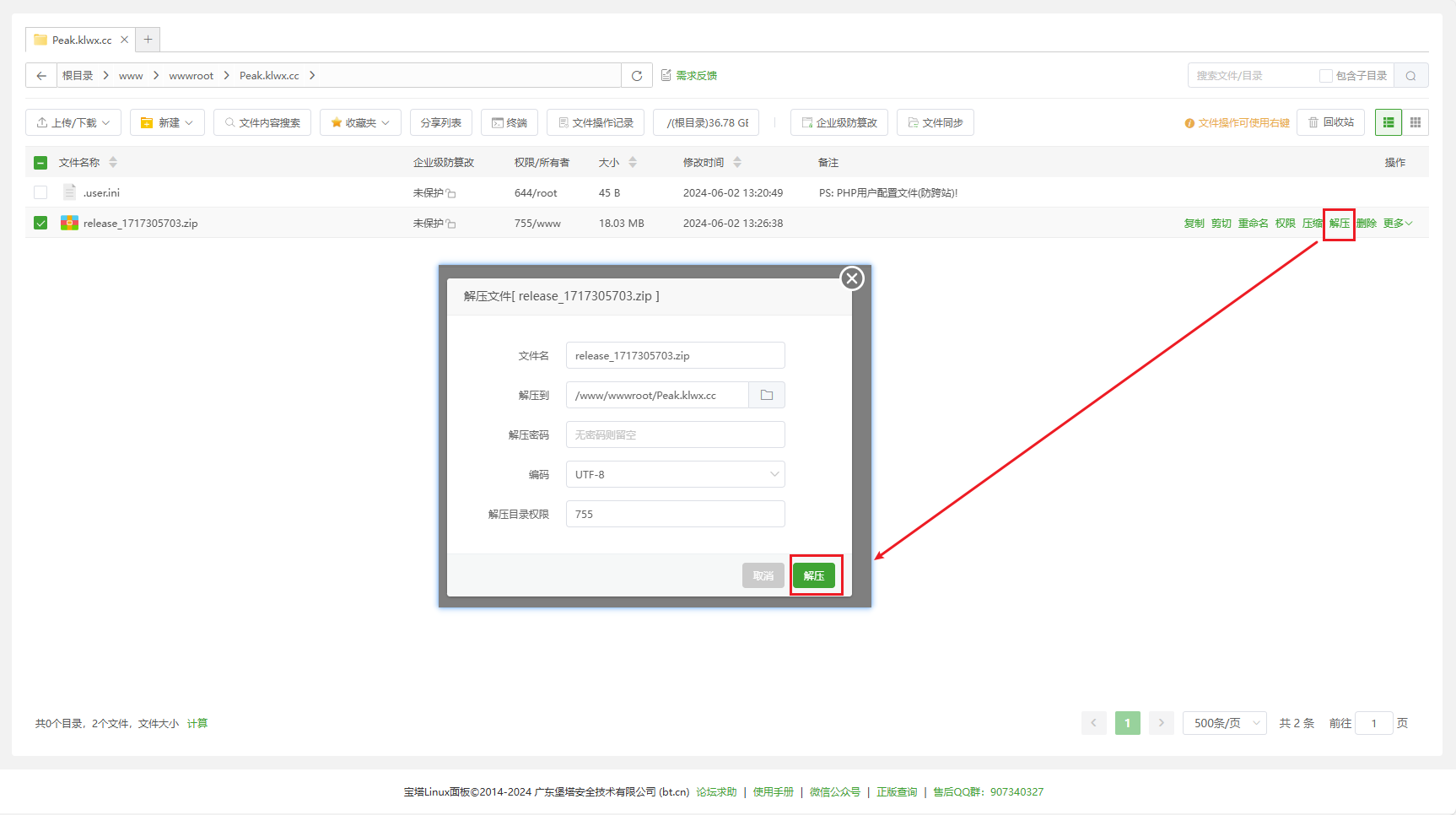
Task: Go to previous page arrow
Action: (1094, 723)
